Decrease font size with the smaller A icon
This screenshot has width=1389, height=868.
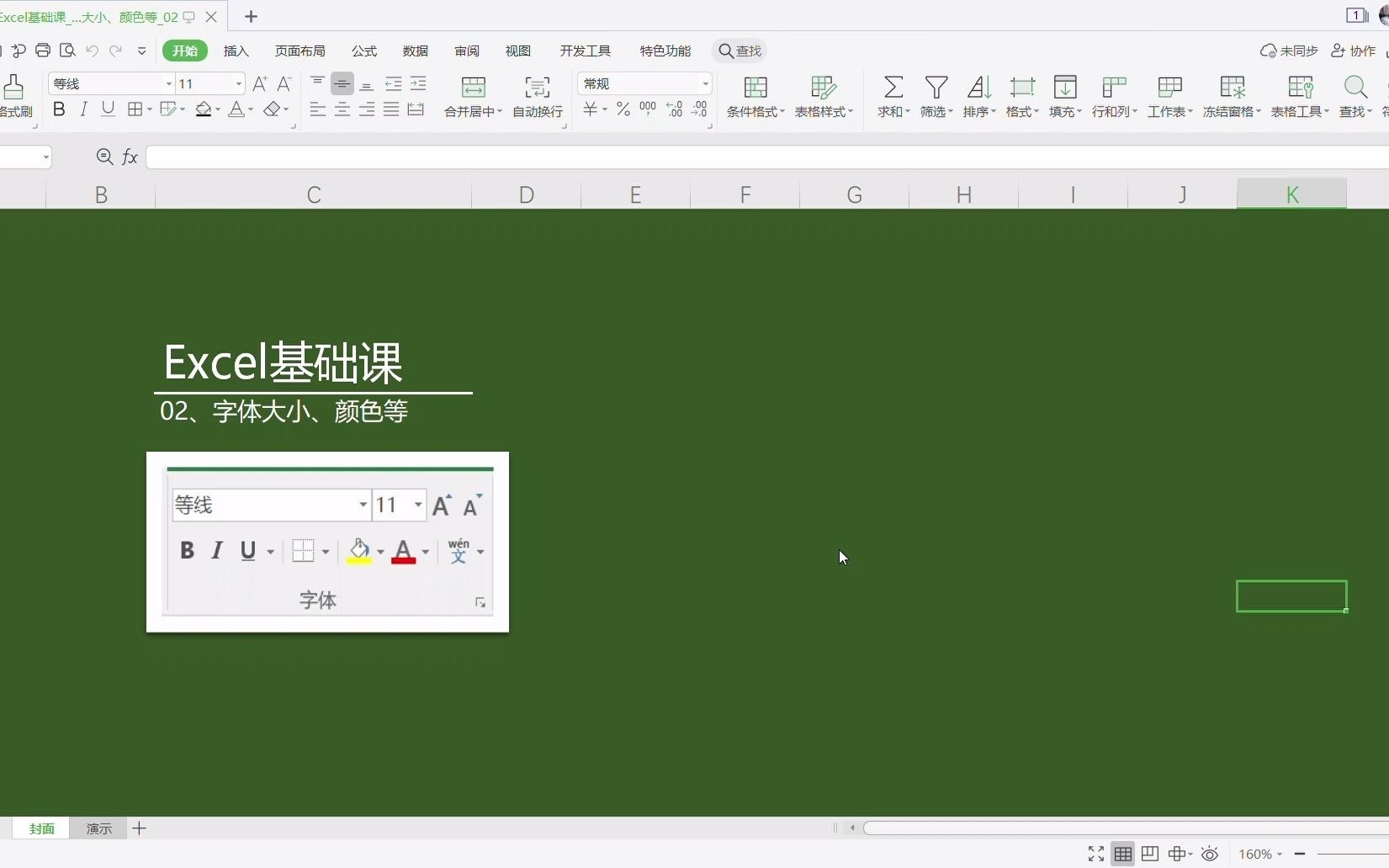pyautogui.click(x=284, y=83)
